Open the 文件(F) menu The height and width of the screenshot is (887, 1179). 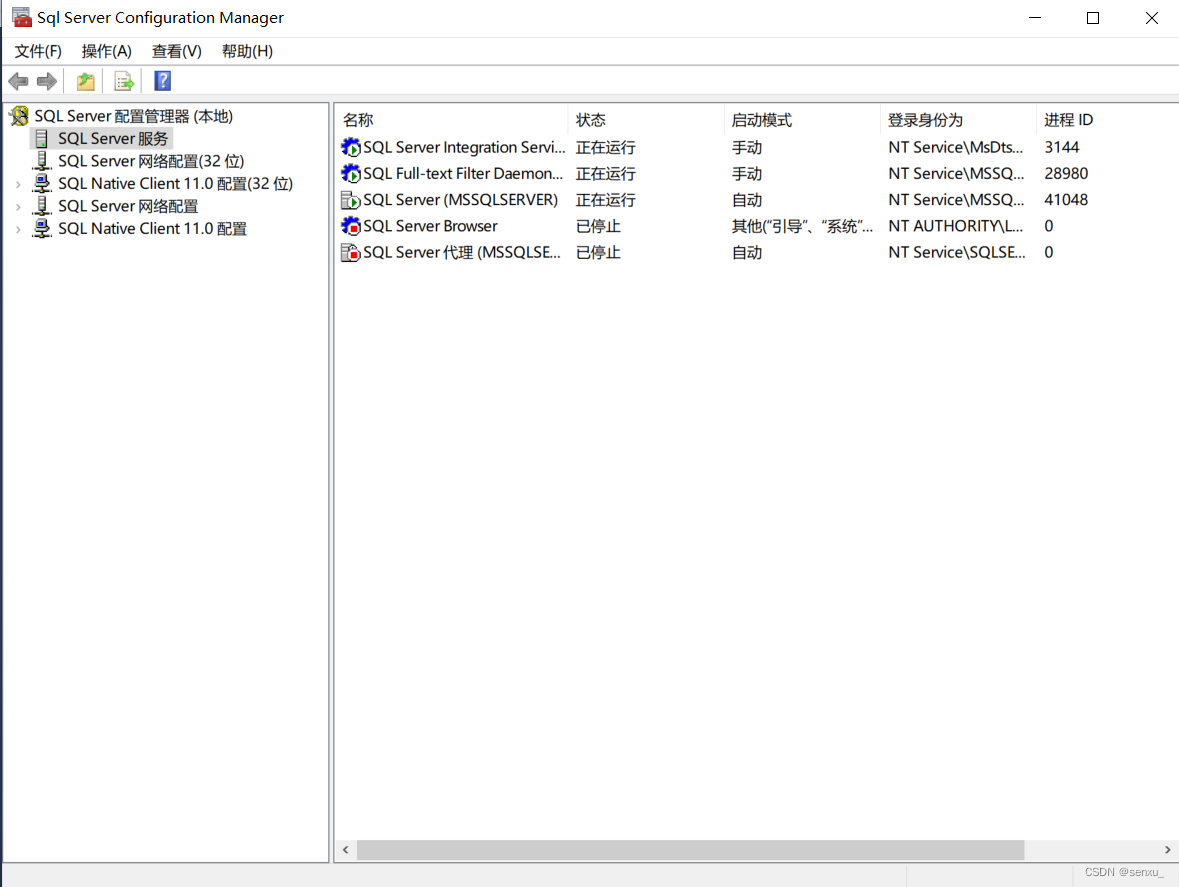[38, 51]
